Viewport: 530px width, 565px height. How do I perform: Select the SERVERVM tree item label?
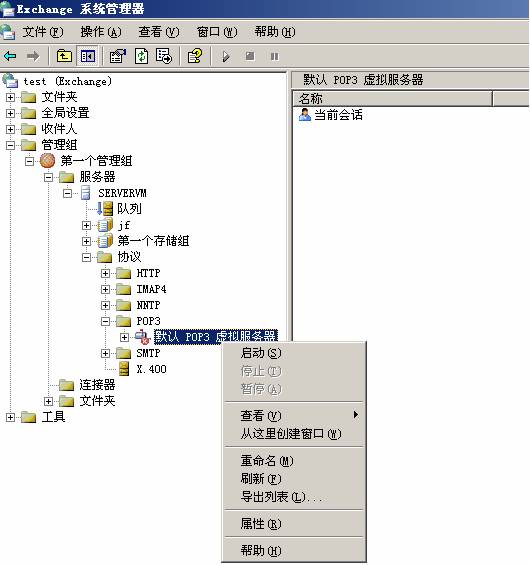pos(123,193)
